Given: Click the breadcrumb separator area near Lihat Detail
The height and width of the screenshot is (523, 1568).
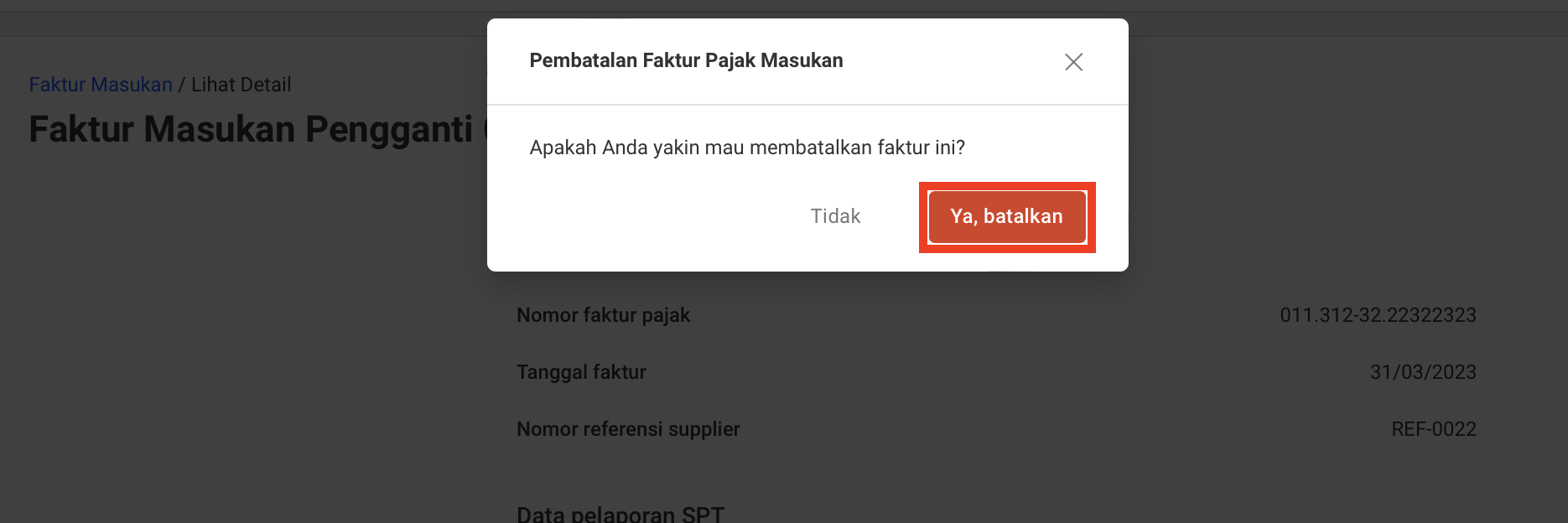Looking at the screenshot, I should point(183,84).
